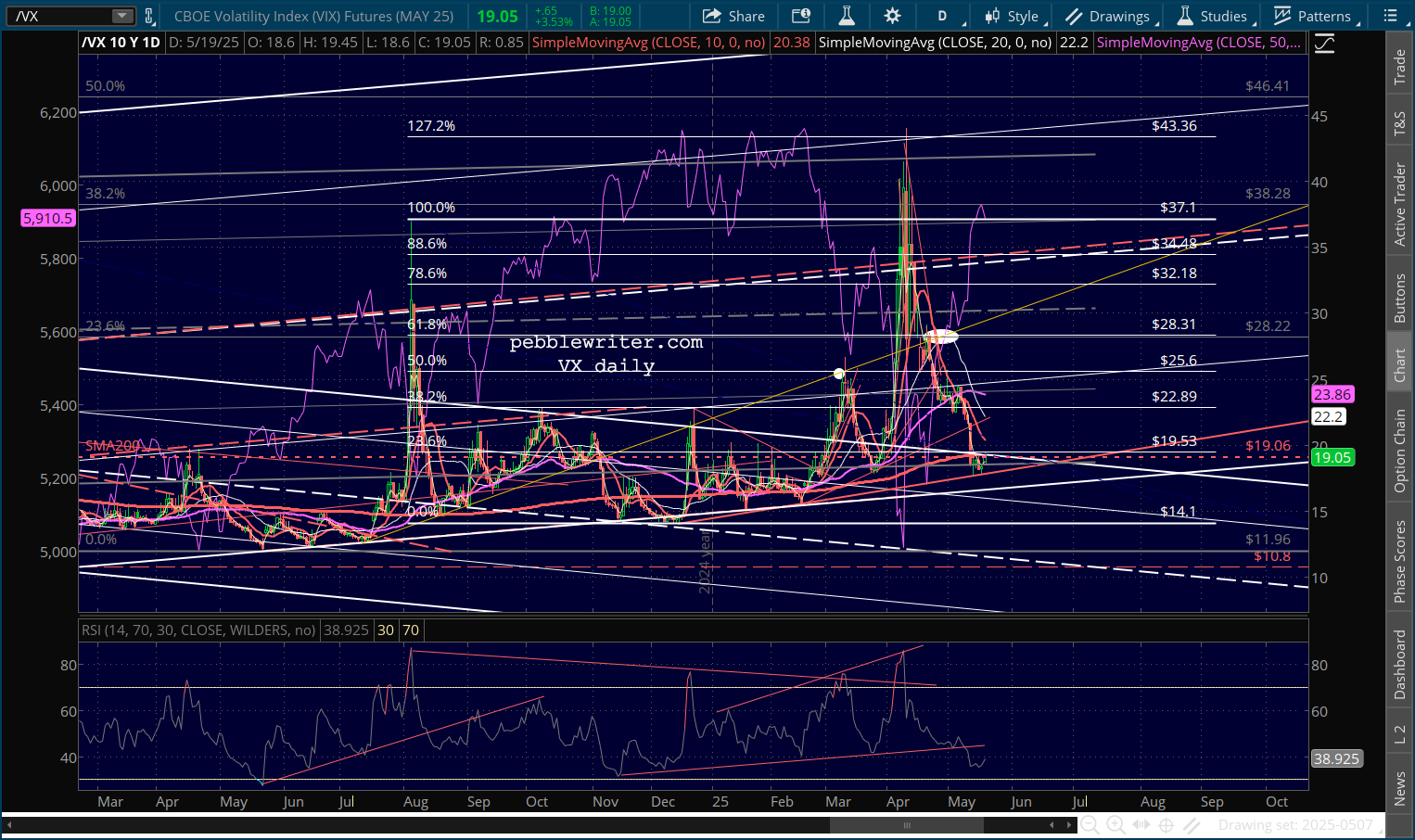This screenshot has height=840, width=1415.
Task: Click the zoom in magnifier icon
Action: pyautogui.click(x=1115, y=824)
